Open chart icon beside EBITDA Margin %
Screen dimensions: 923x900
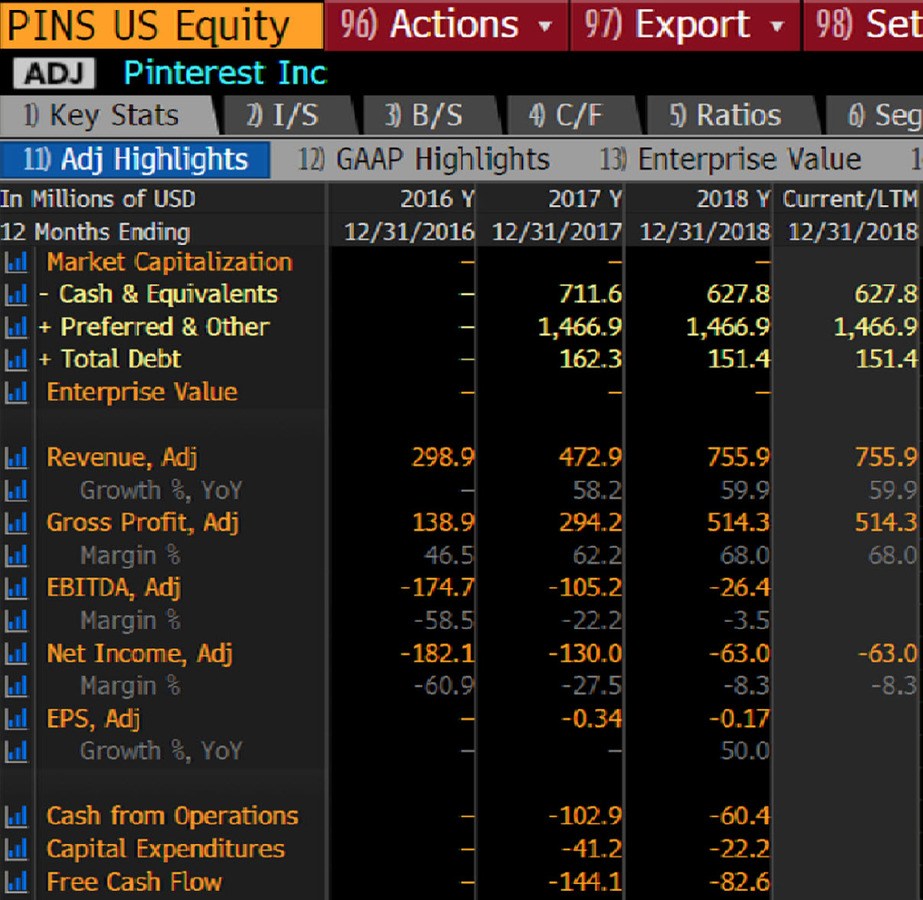pos(16,620)
